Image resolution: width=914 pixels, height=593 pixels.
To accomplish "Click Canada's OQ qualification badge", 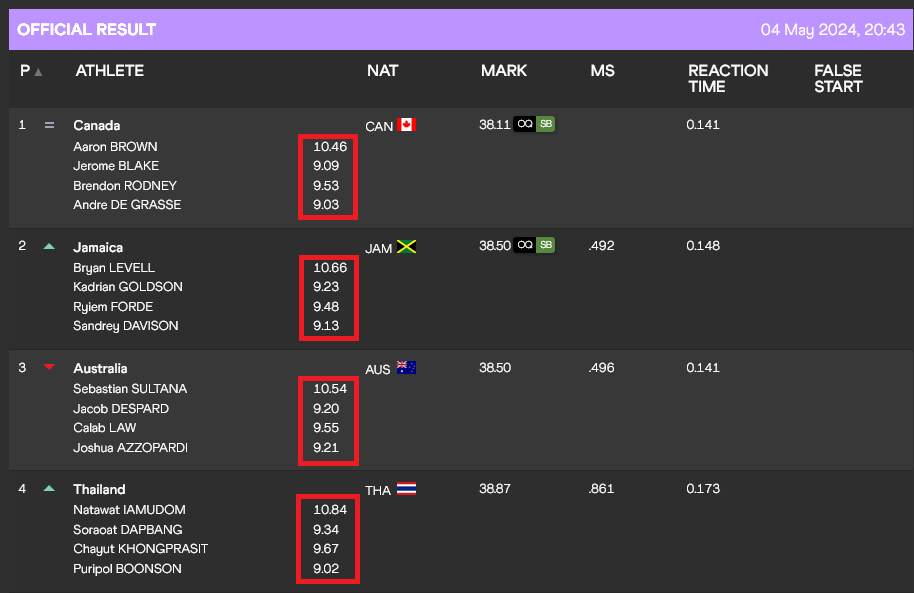I will (524, 125).
